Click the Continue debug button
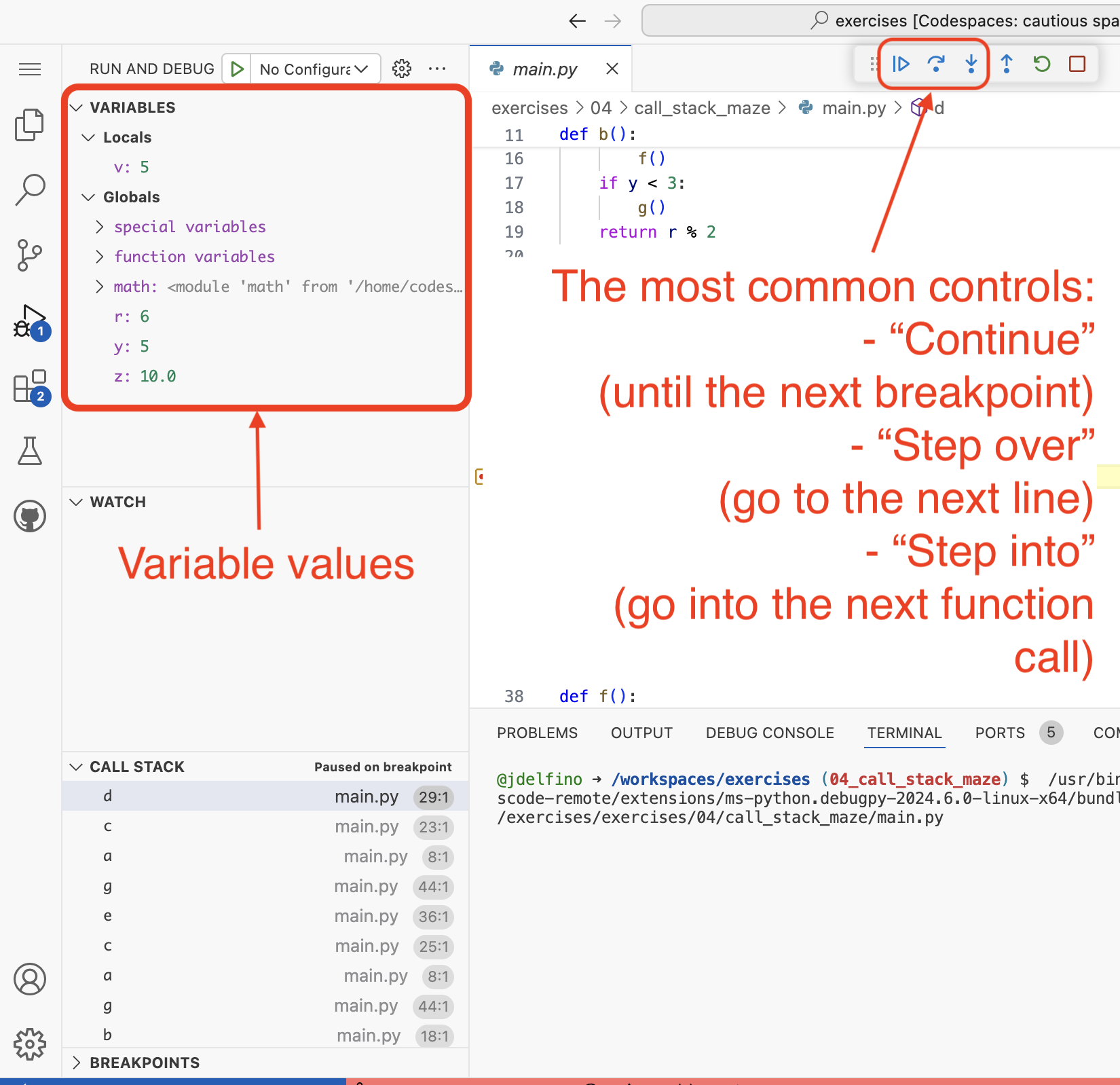1120x1085 pixels. point(901,64)
